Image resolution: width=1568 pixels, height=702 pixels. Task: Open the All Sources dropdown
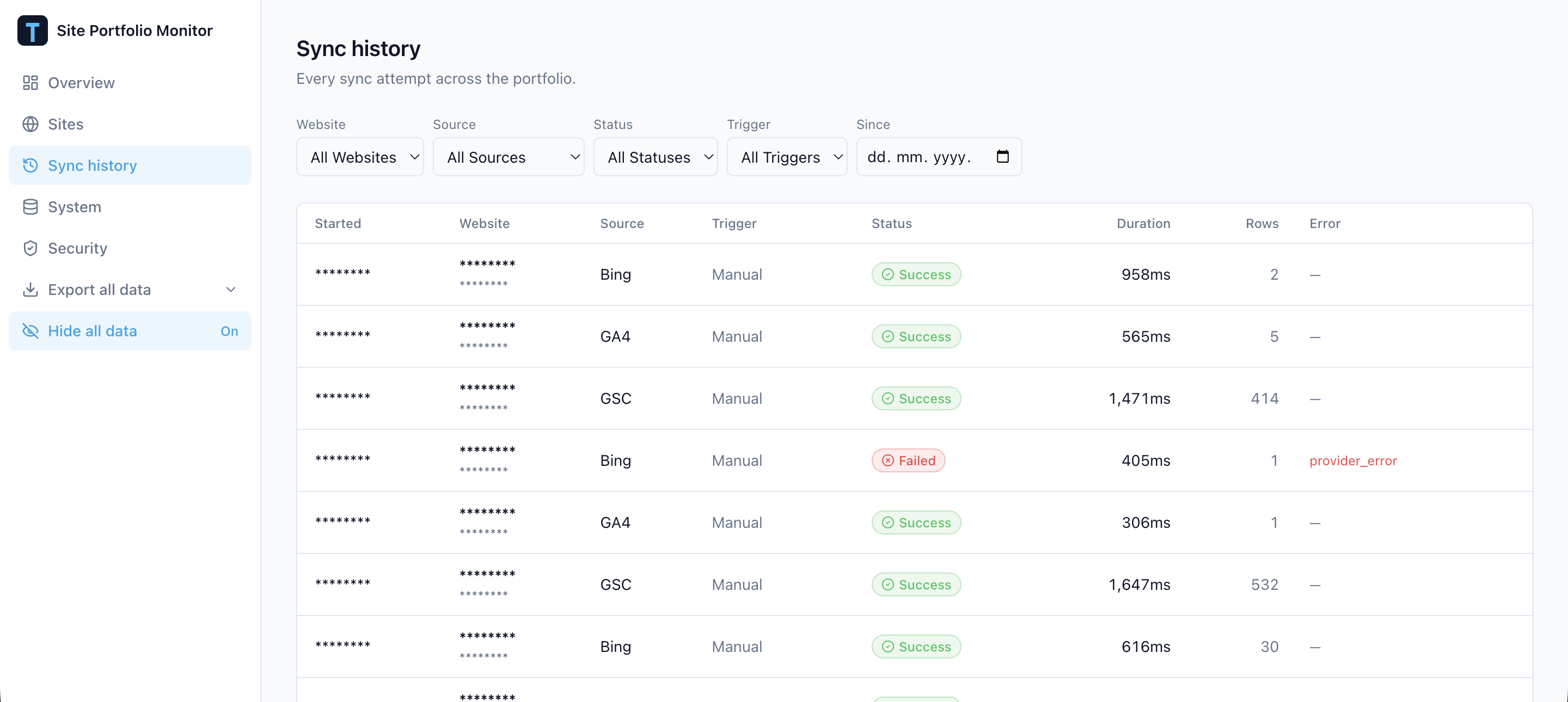509,157
